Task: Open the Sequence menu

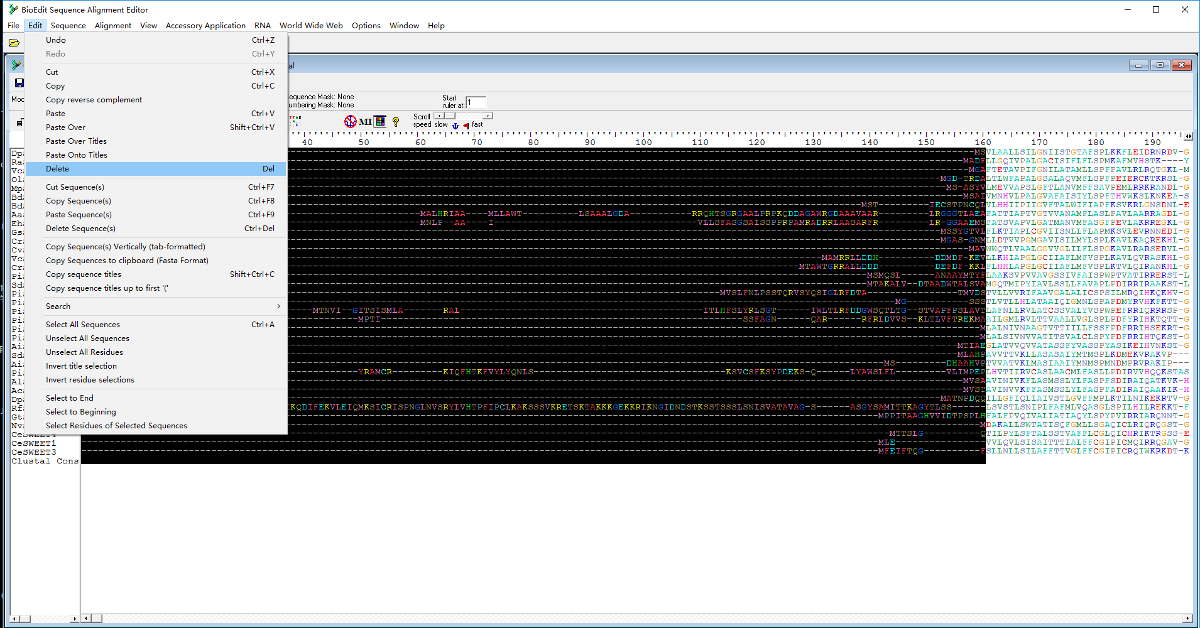Action: click(68, 25)
